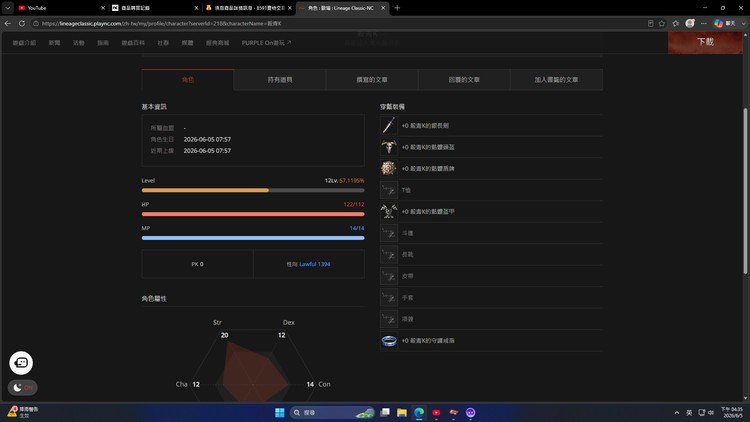Bookmark page with the star icon
Viewport: 750px width, 422px height.
(662, 23)
